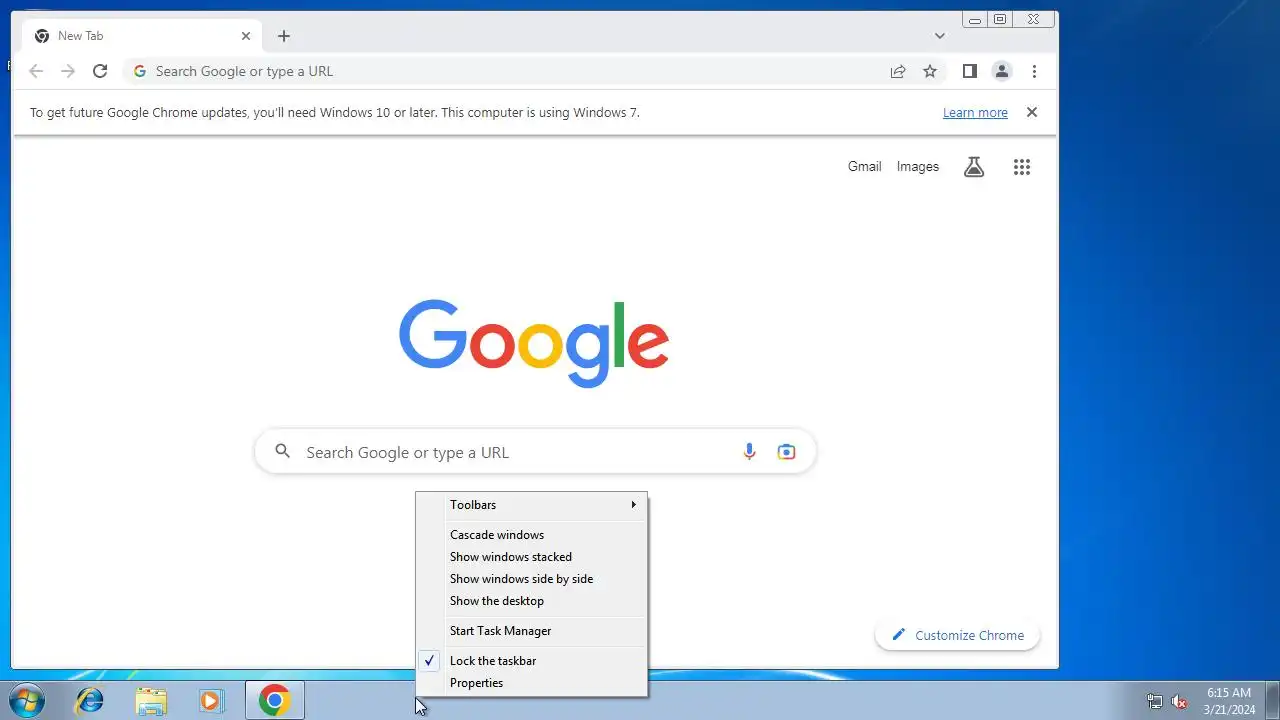Open the taskbar clock and date

click(1229, 701)
